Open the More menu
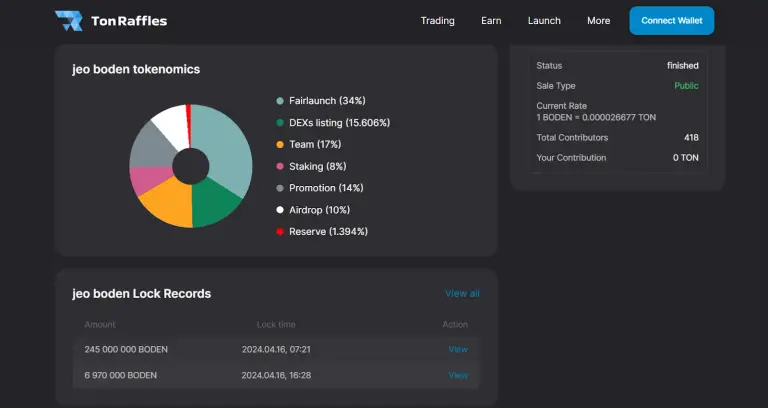 [x=599, y=21]
